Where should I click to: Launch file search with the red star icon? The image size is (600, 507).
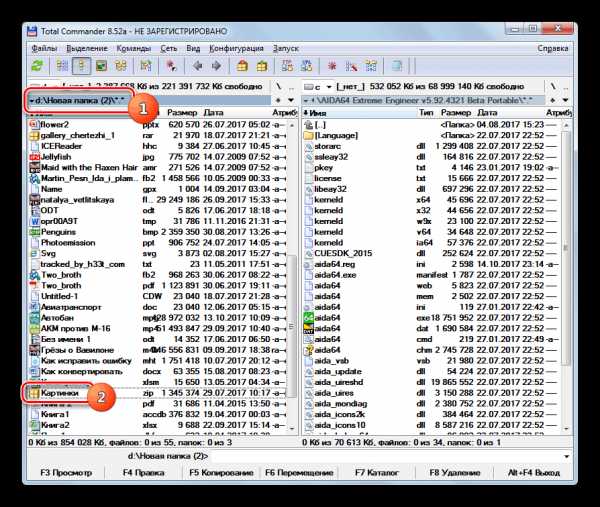tap(332, 66)
